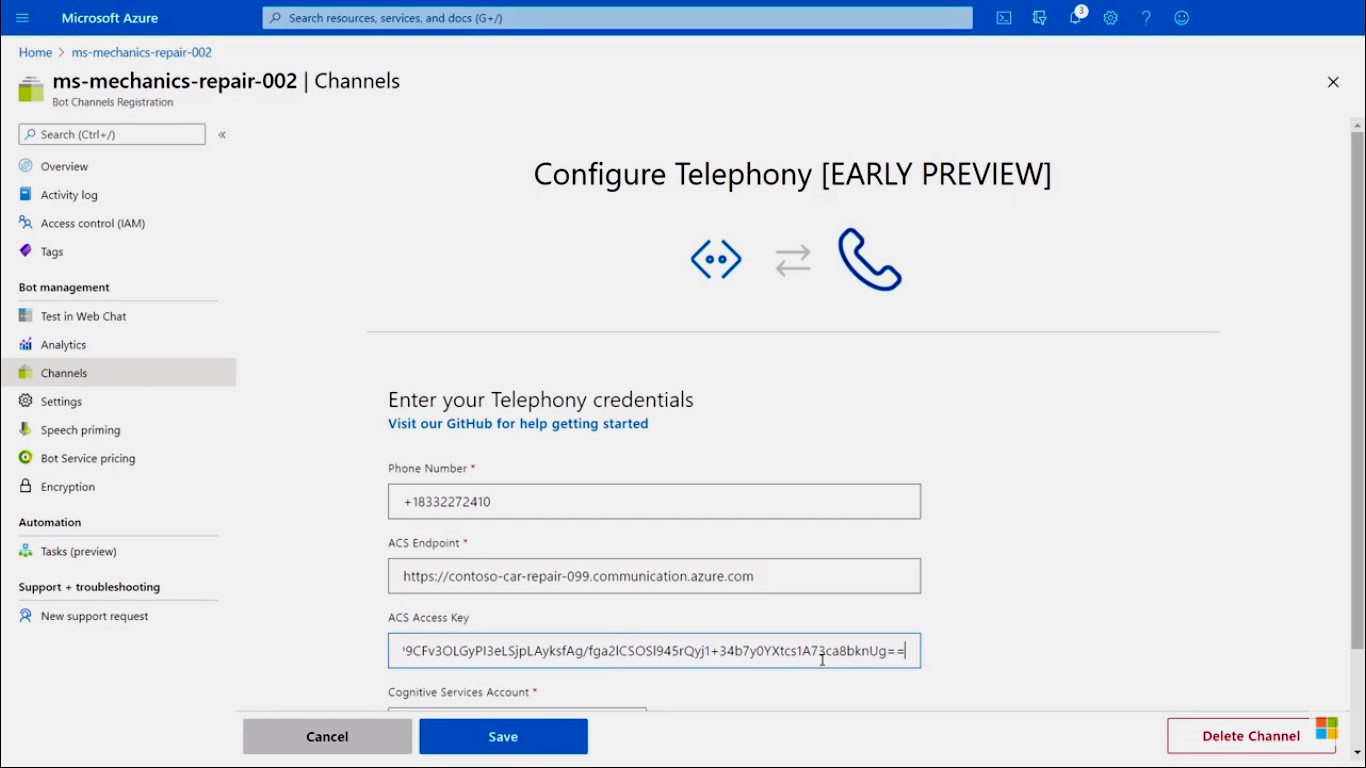Click the Cancel button
Screen dimensions: 1366x768
point(327,736)
